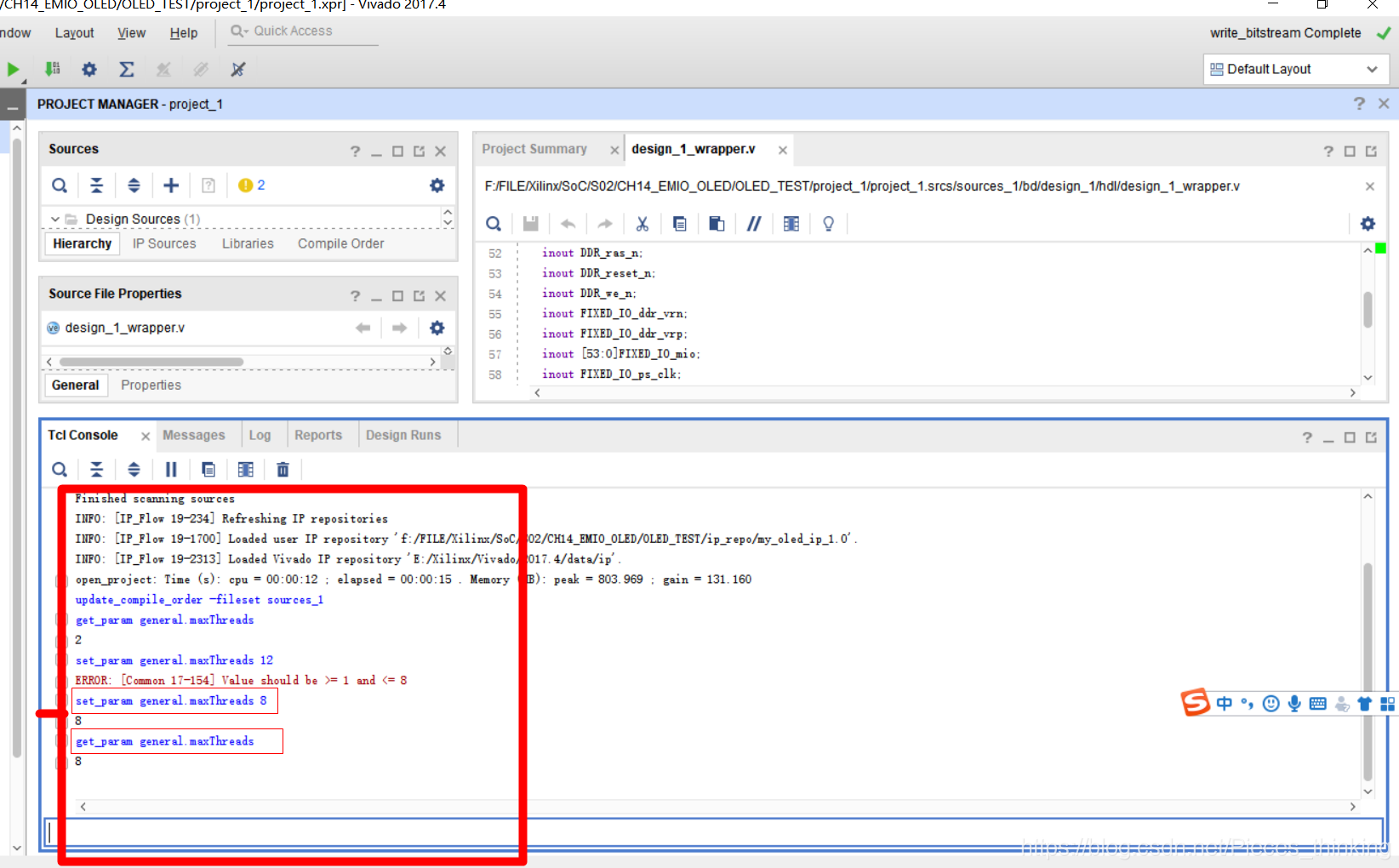Toggle line comments with slash icon

point(754,224)
